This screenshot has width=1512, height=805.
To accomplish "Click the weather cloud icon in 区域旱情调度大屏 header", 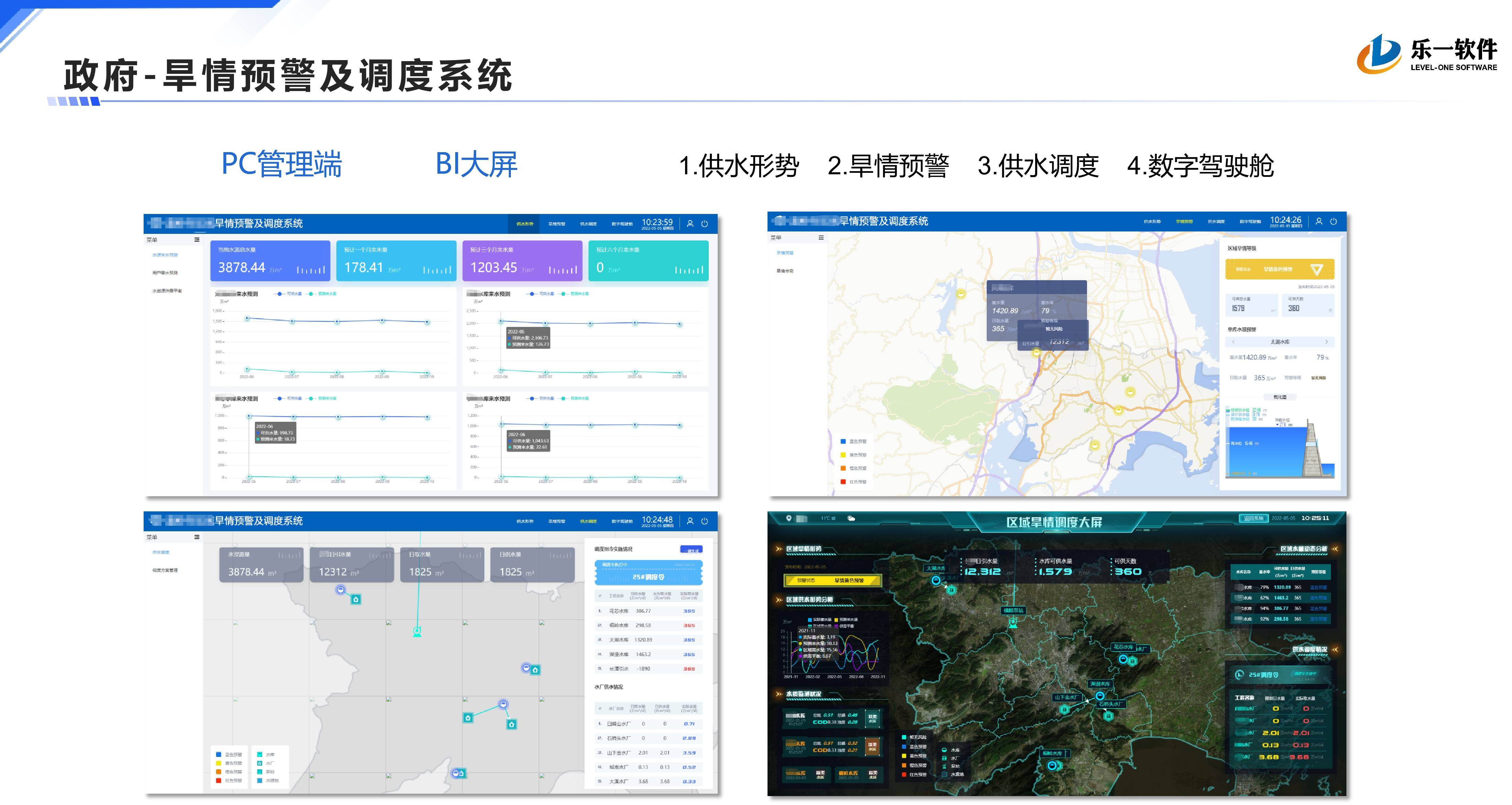I will point(851,519).
